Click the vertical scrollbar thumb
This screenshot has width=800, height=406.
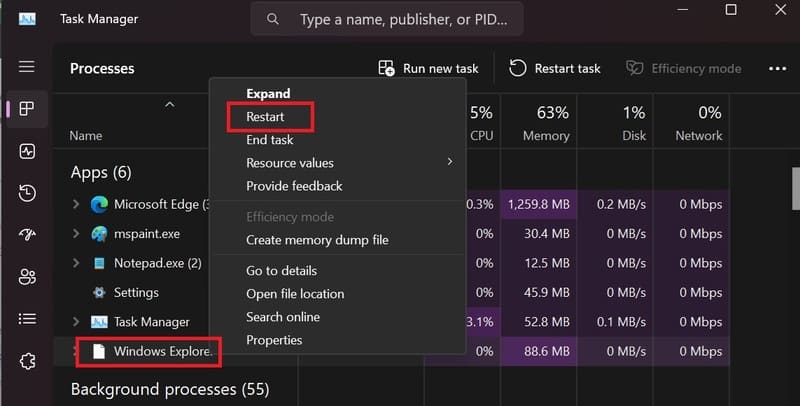coord(795,188)
